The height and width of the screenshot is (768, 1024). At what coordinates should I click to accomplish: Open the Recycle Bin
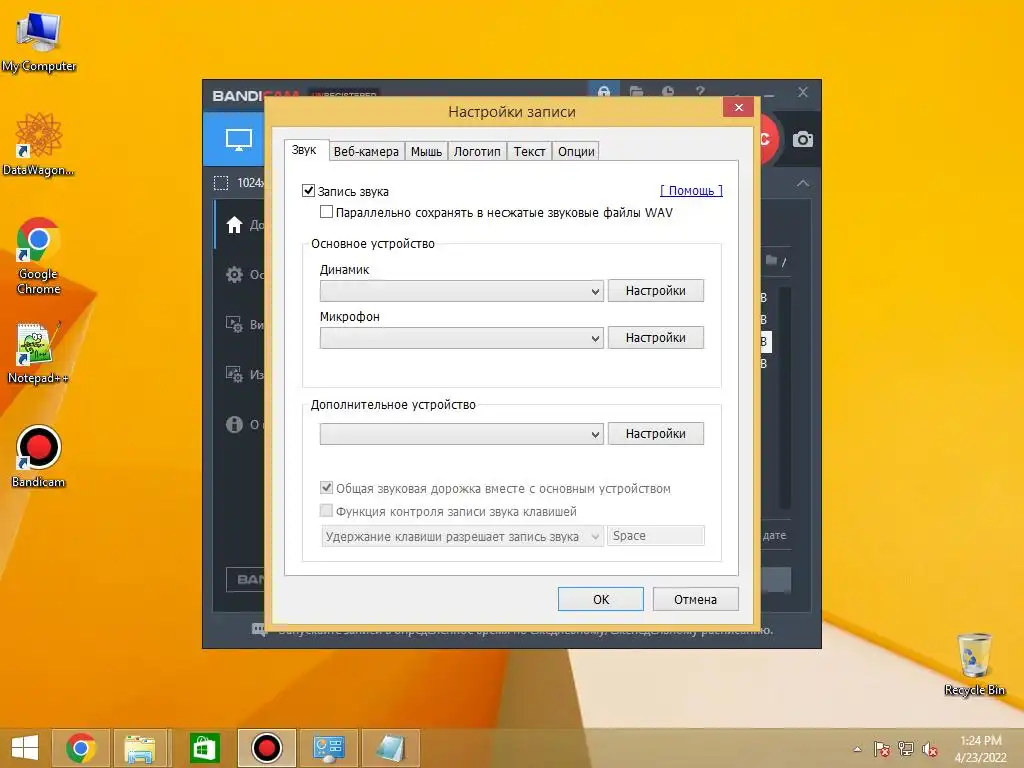pos(974,664)
